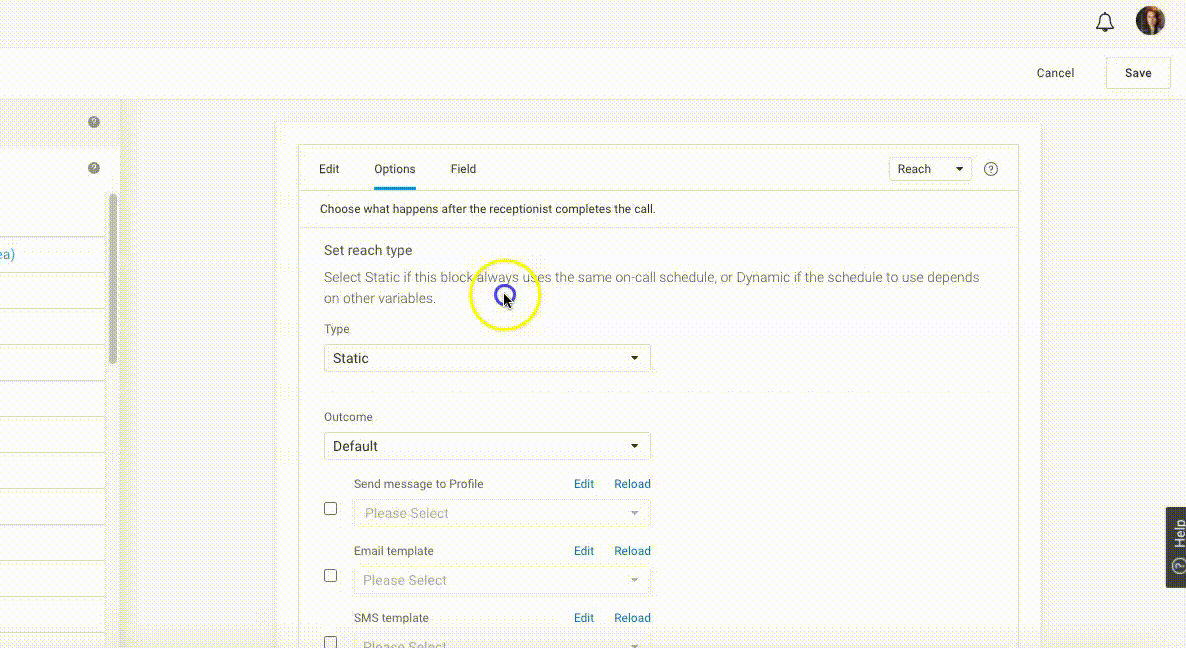1186x648 pixels.
Task: Toggle the SMS template checkbox
Action: [331, 641]
